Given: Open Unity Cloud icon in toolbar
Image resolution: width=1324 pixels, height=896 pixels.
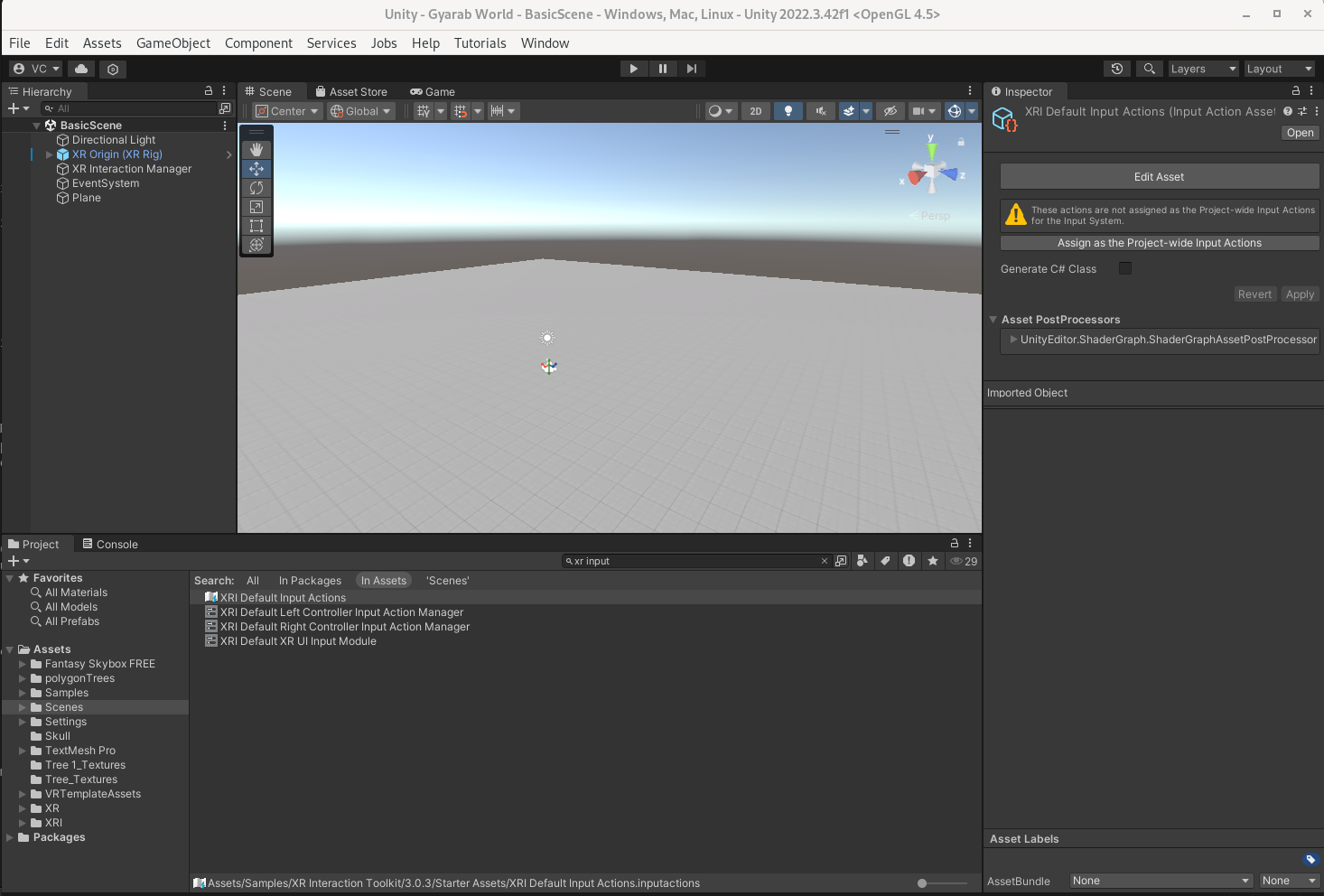Looking at the screenshot, I should pos(81,69).
